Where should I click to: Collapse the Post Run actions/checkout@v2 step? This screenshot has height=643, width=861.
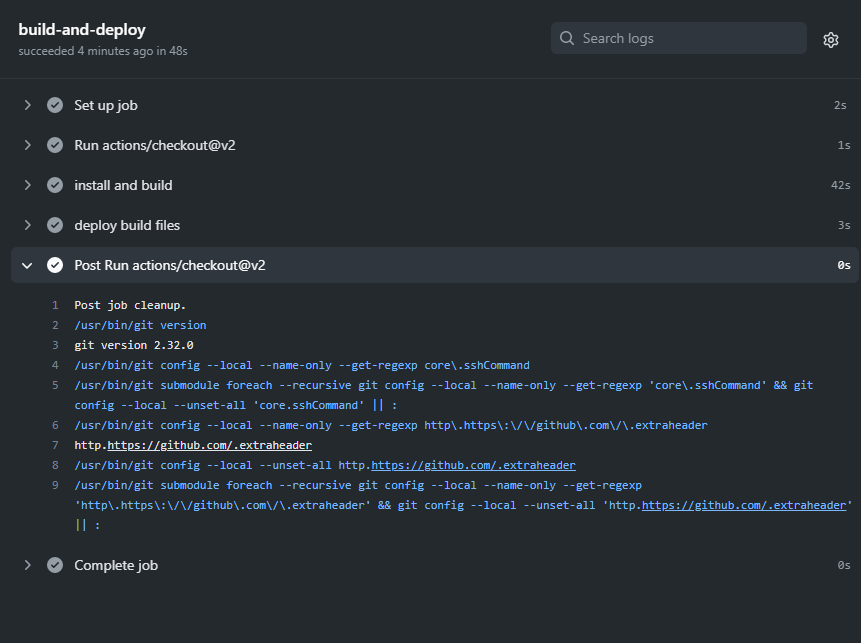(27, 265)
